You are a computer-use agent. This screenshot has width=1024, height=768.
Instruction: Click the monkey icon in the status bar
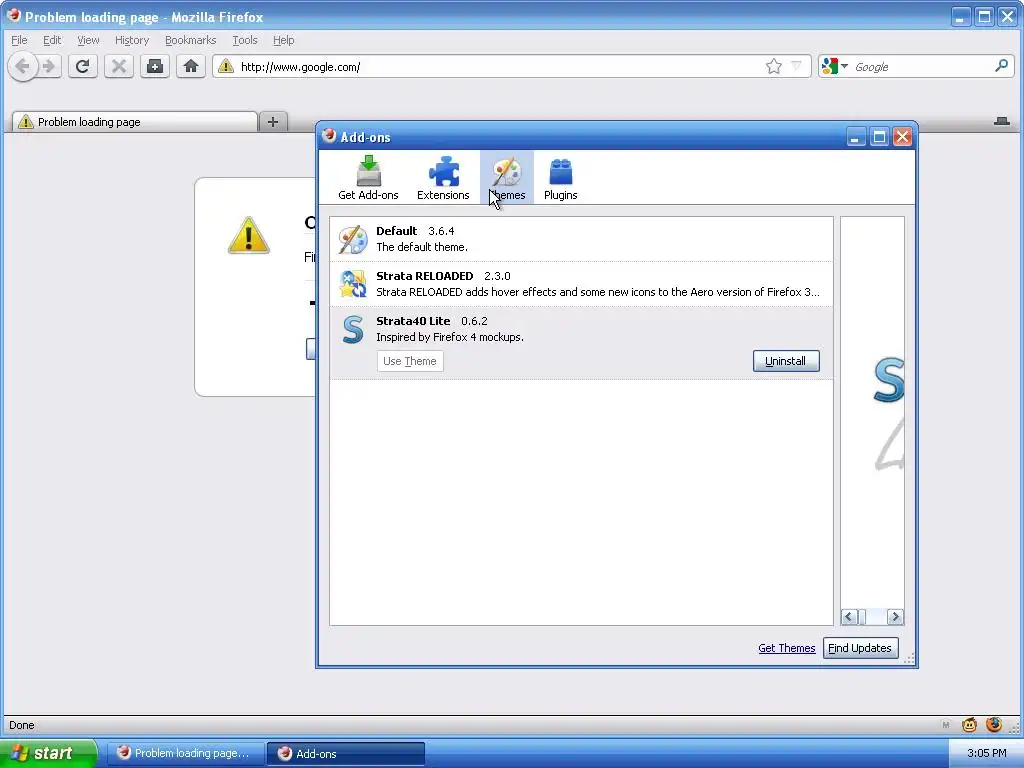(969, 724)
